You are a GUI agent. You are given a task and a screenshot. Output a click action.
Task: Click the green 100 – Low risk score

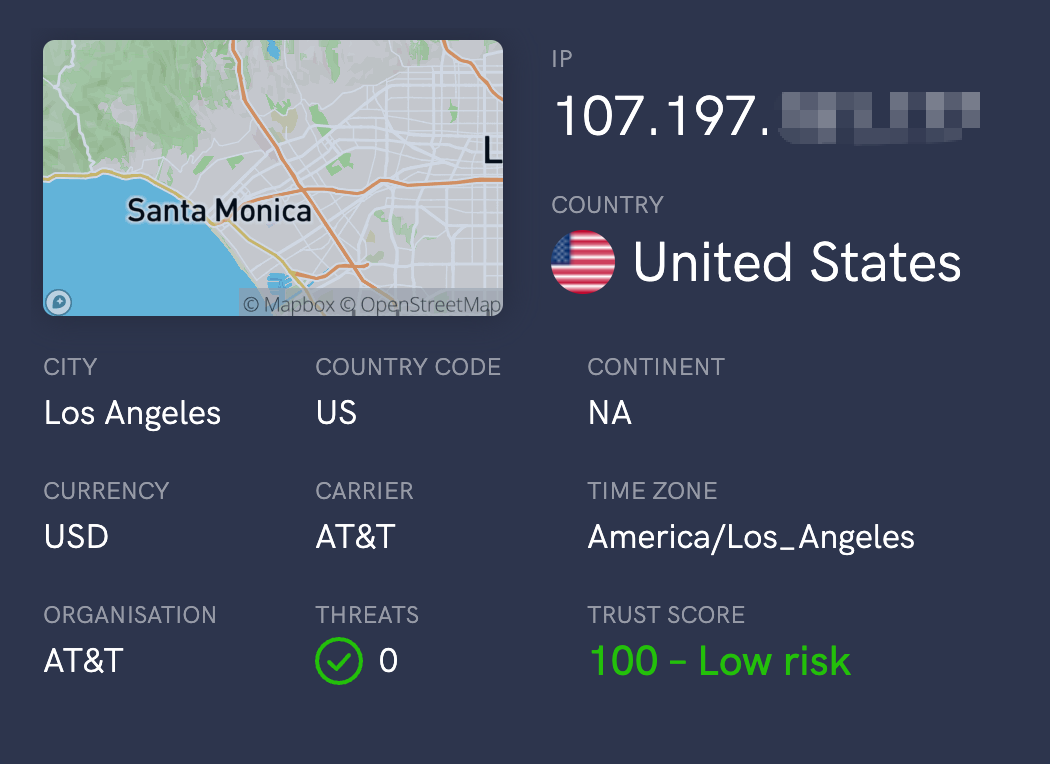(x=719, y=661)
